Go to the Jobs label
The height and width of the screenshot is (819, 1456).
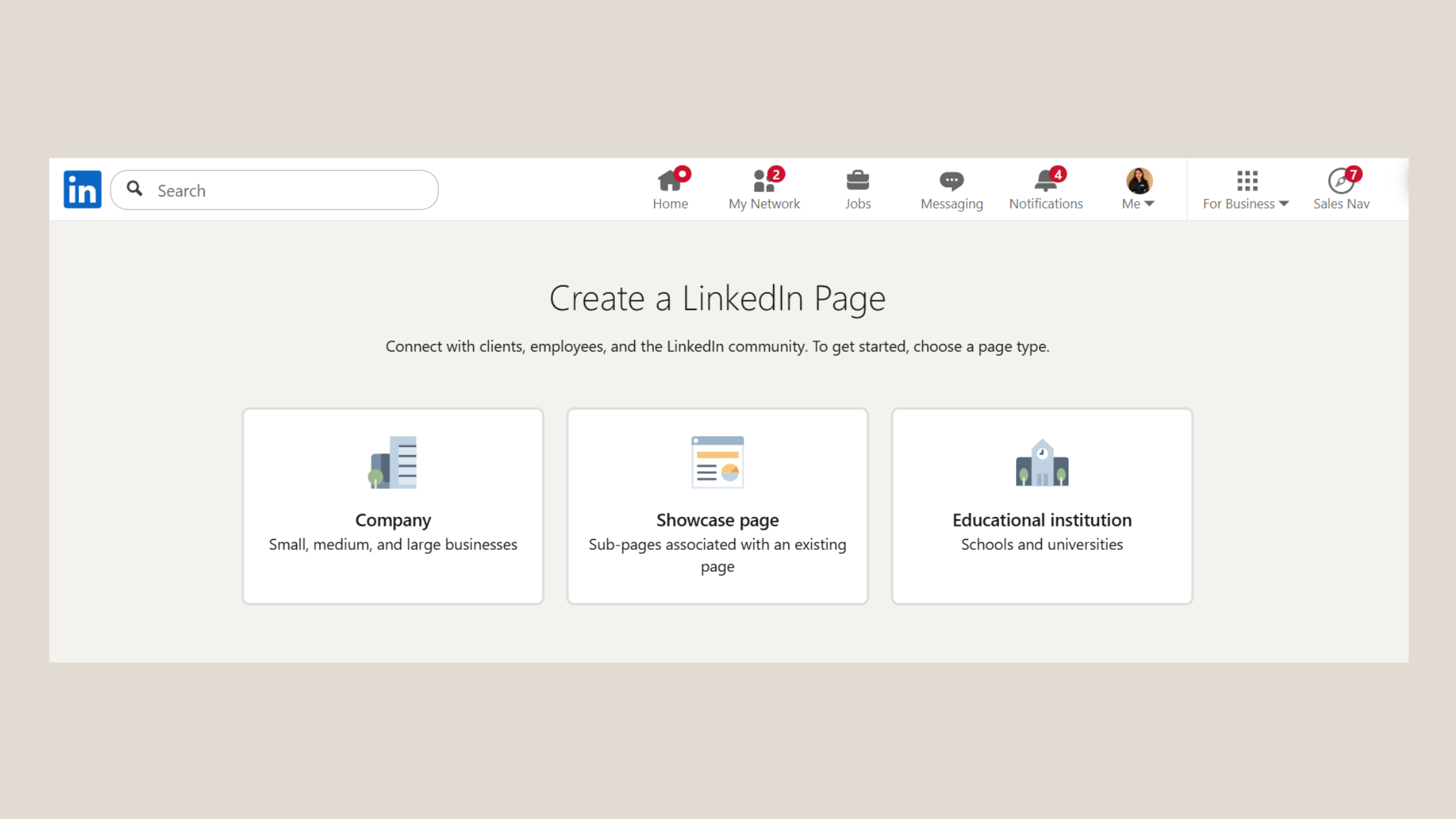pyautogui.click(x=858, y=204)
